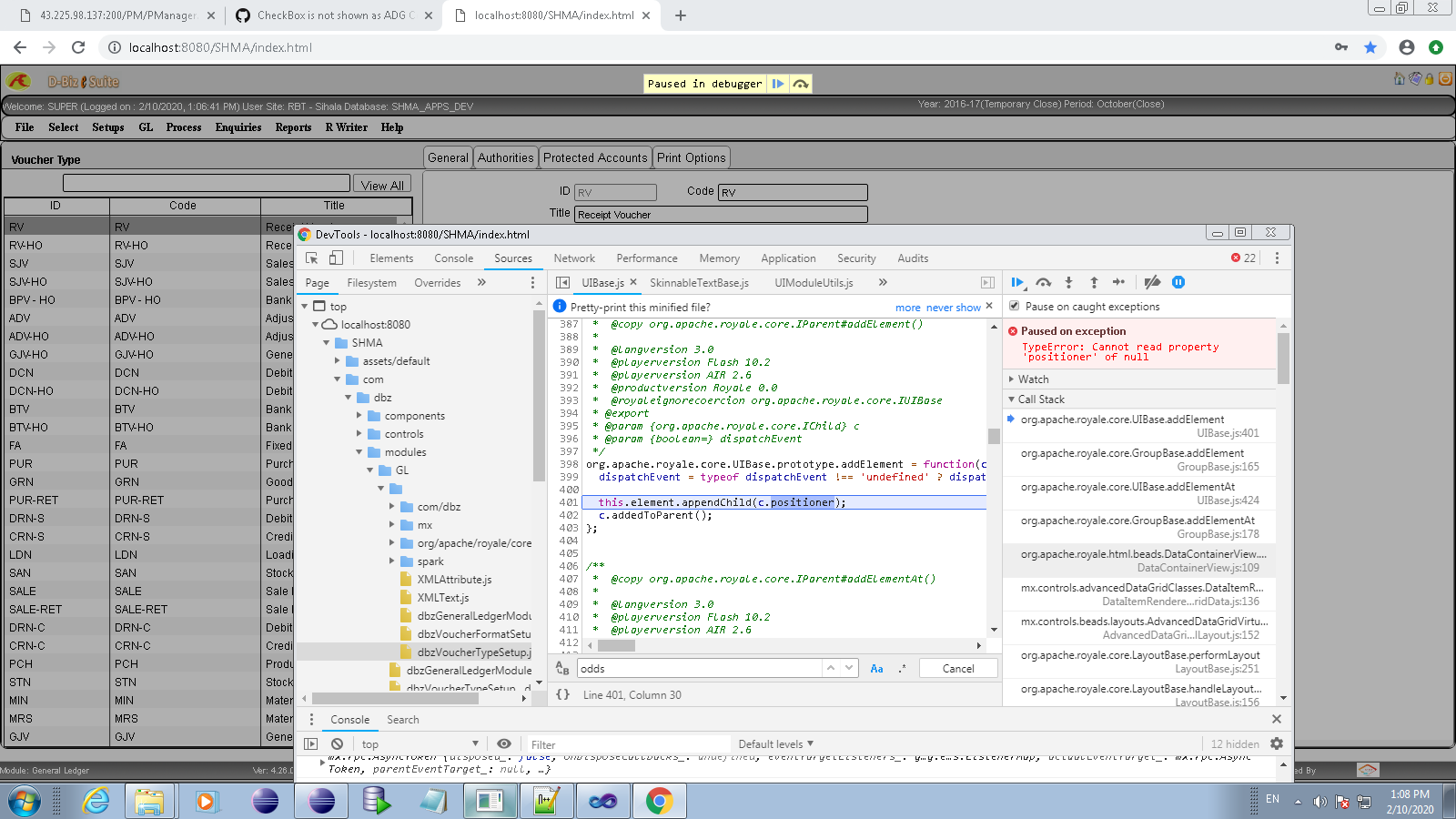Click the console Filter input field
Viewport: 1456px width, 819px height.
click(628, 744)
